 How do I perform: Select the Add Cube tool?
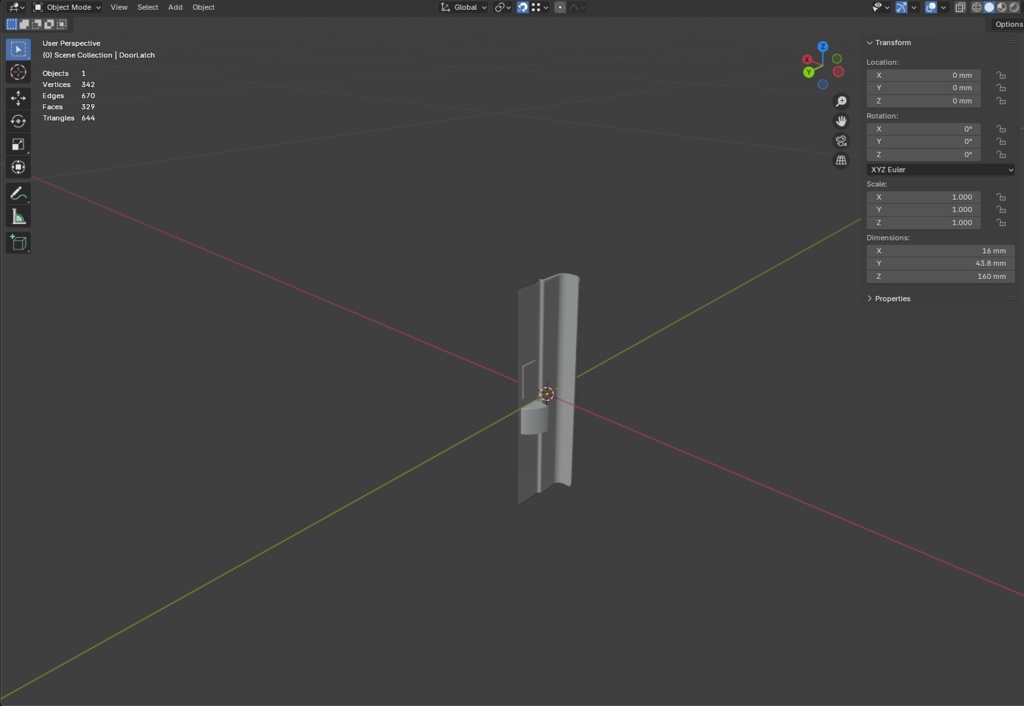pyautogui.click(x=18, y=243)
